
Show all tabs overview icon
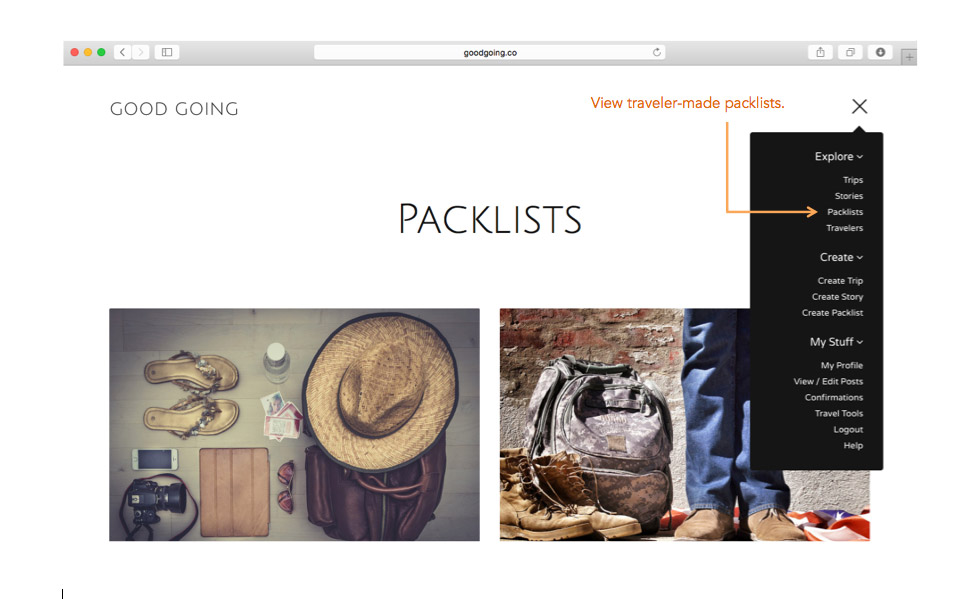tap(850, 52)
